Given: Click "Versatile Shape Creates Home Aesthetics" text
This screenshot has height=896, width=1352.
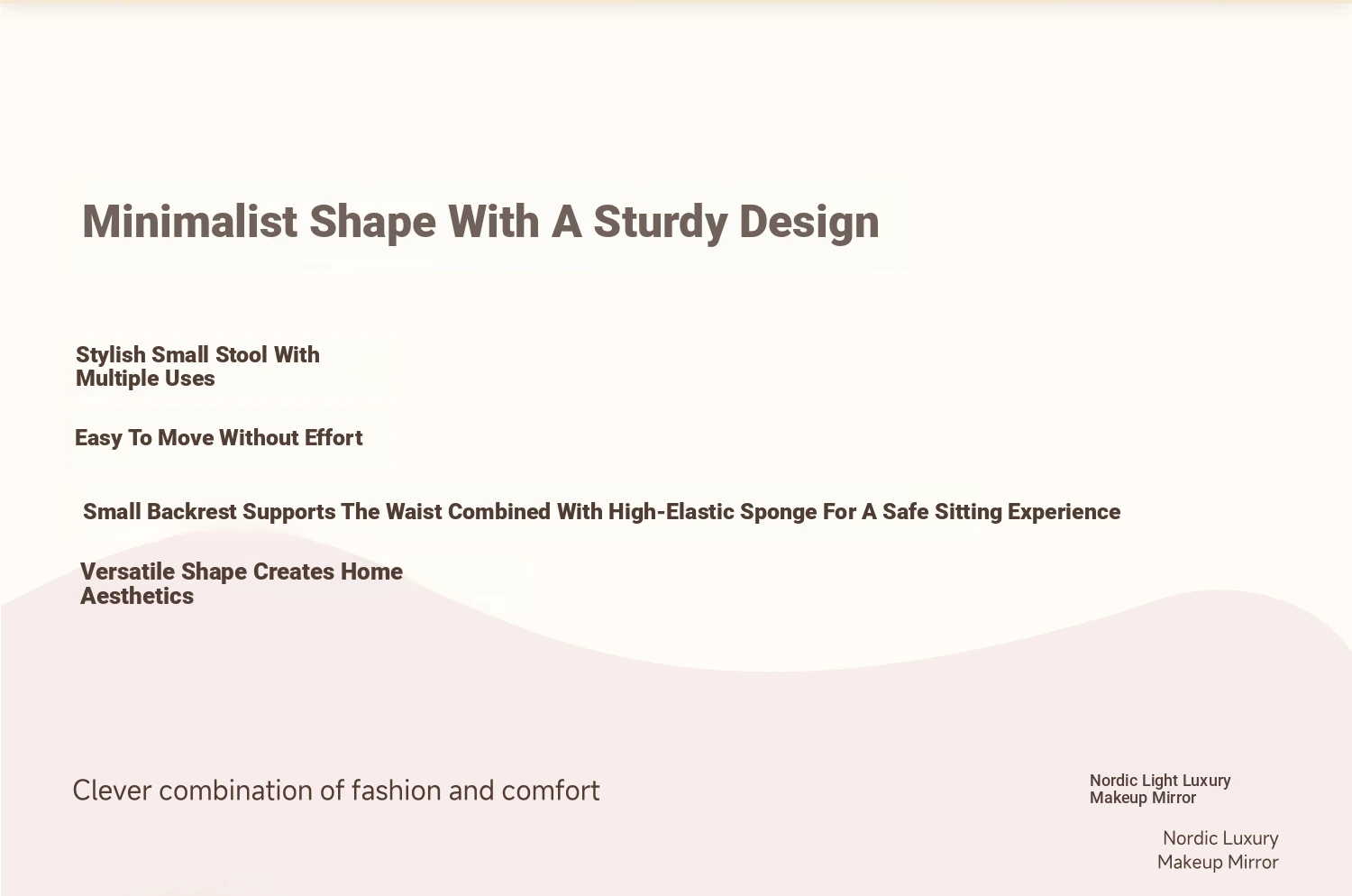Looking at the screenshot, I should point(241,583).
